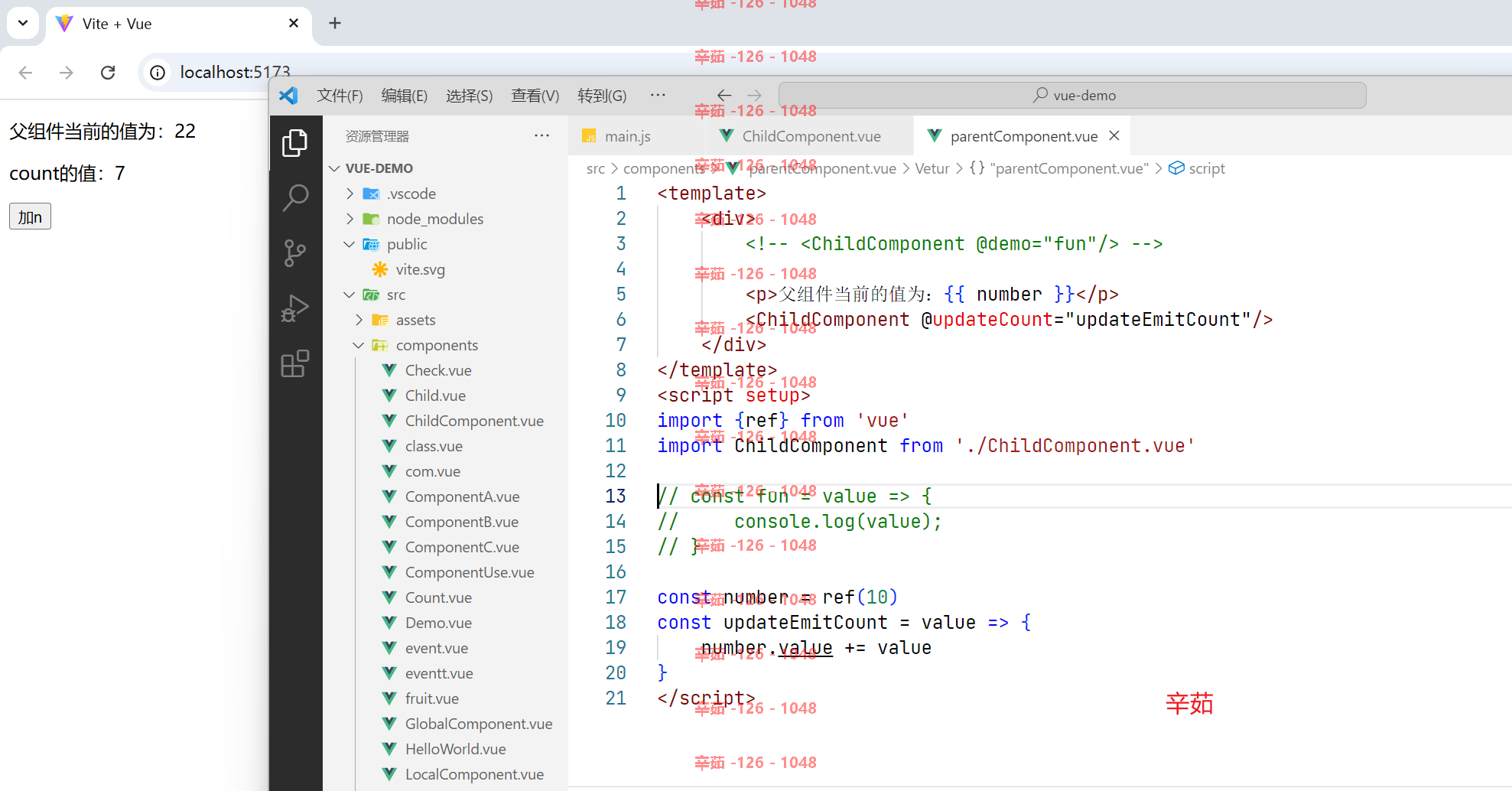Open the 转到(G) menu
The height and width of the screenshot is (791, 1512).
coord(603,96)
